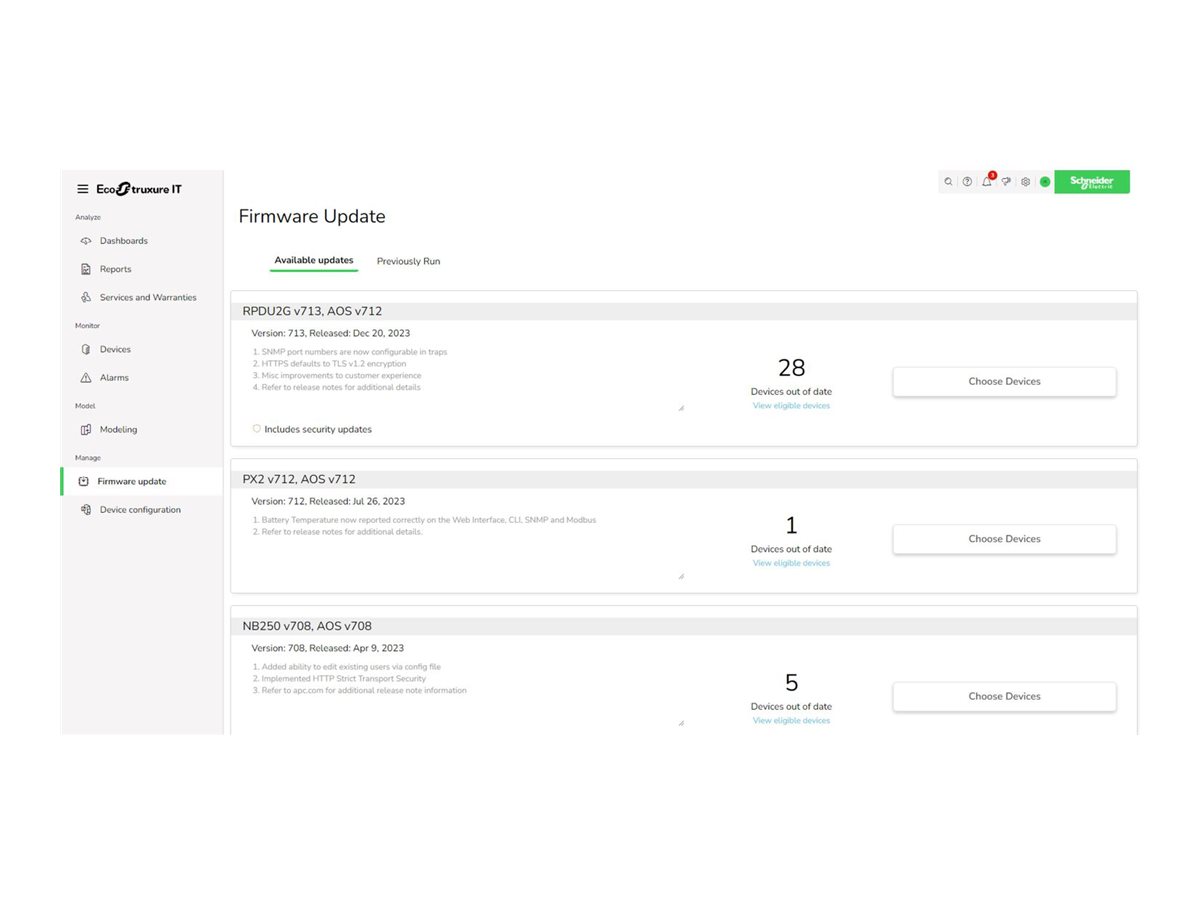Image resolution: width=1200 pixels, height=900 pixels.
Task: Choose Devices for PX2 v712 update
Action: [x=1004, y=538]
